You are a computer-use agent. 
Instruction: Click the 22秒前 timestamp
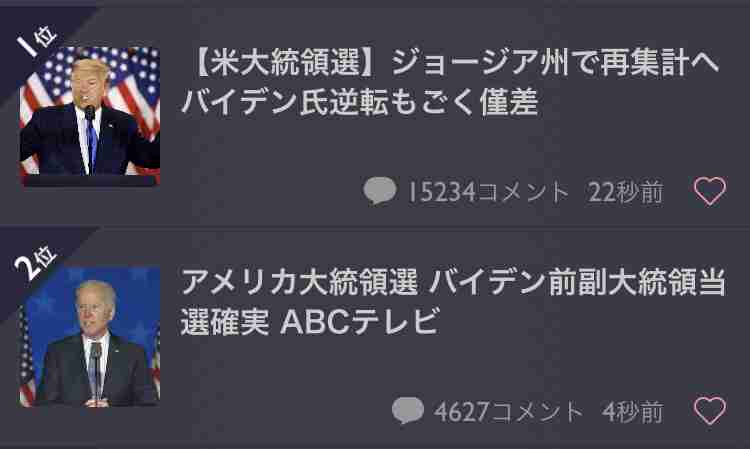pyautogui.click(x=626, y=192)
